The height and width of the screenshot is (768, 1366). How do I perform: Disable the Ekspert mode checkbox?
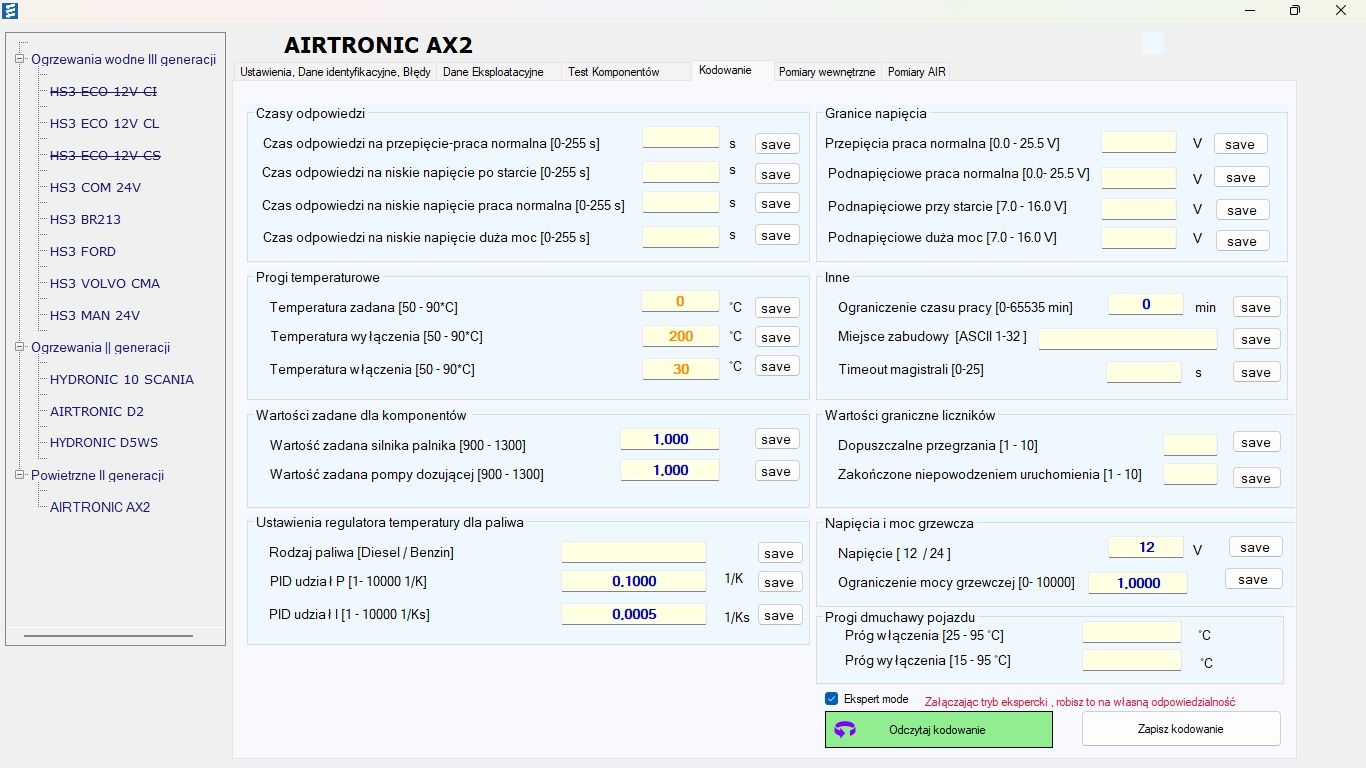831,699
